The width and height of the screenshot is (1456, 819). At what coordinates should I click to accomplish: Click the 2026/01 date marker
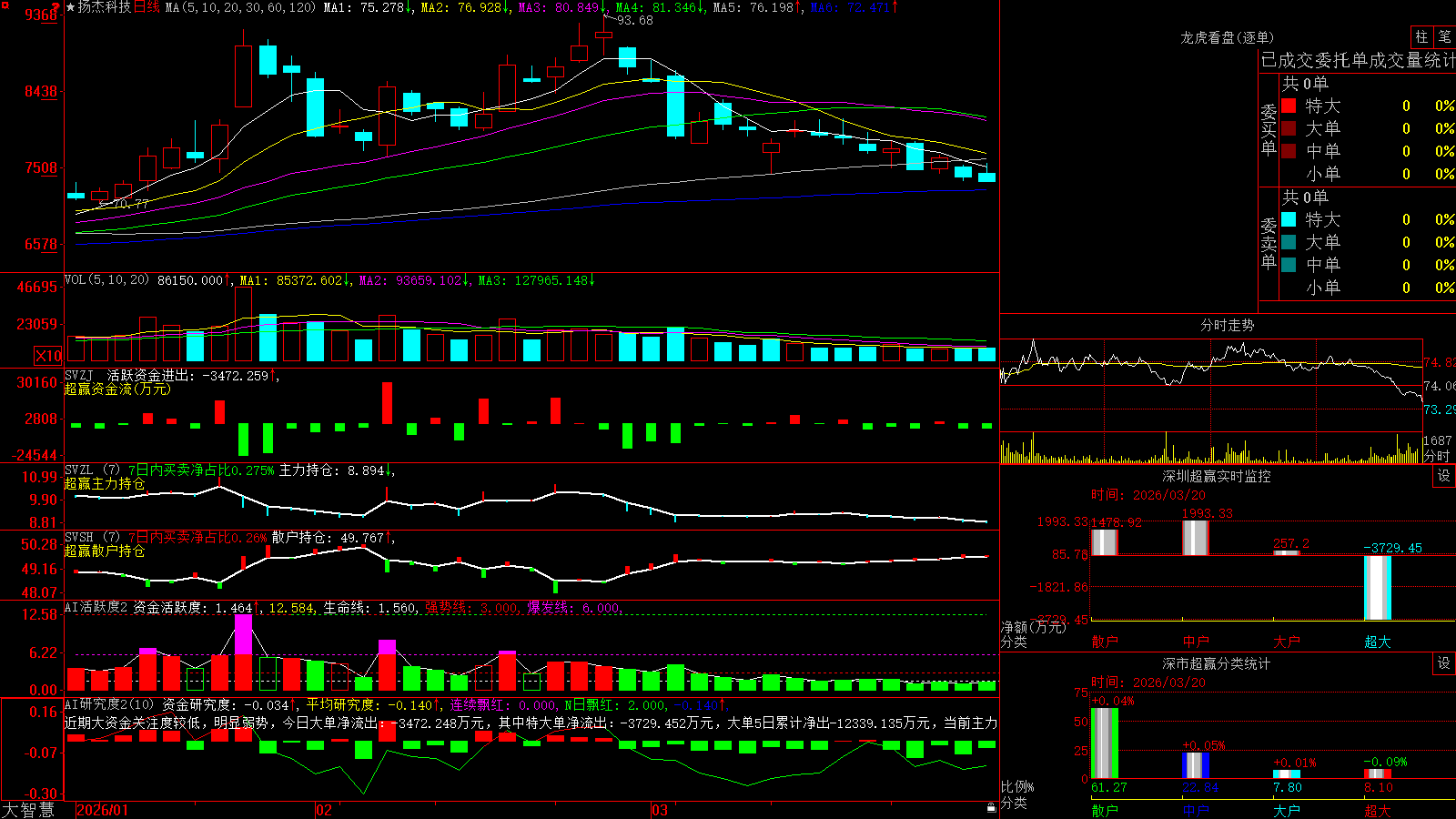(103, 810)
